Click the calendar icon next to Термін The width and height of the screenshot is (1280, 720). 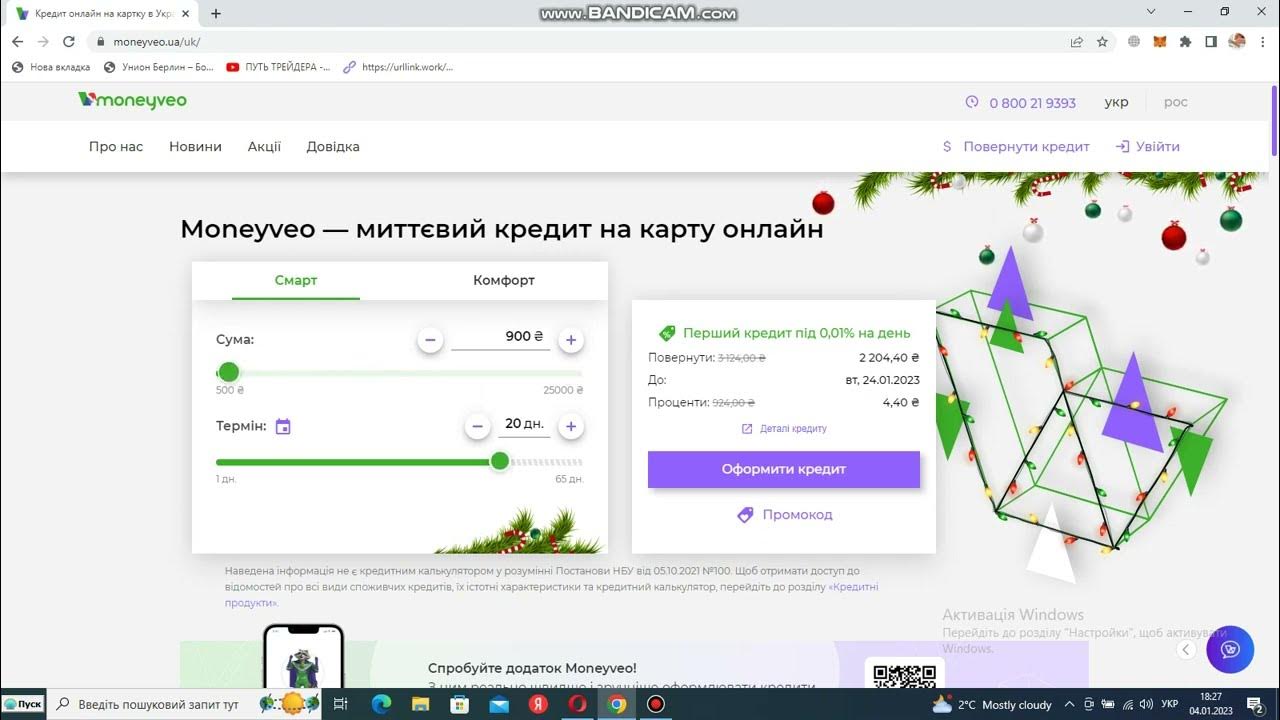pyautogui.click(x=283, y=426)
